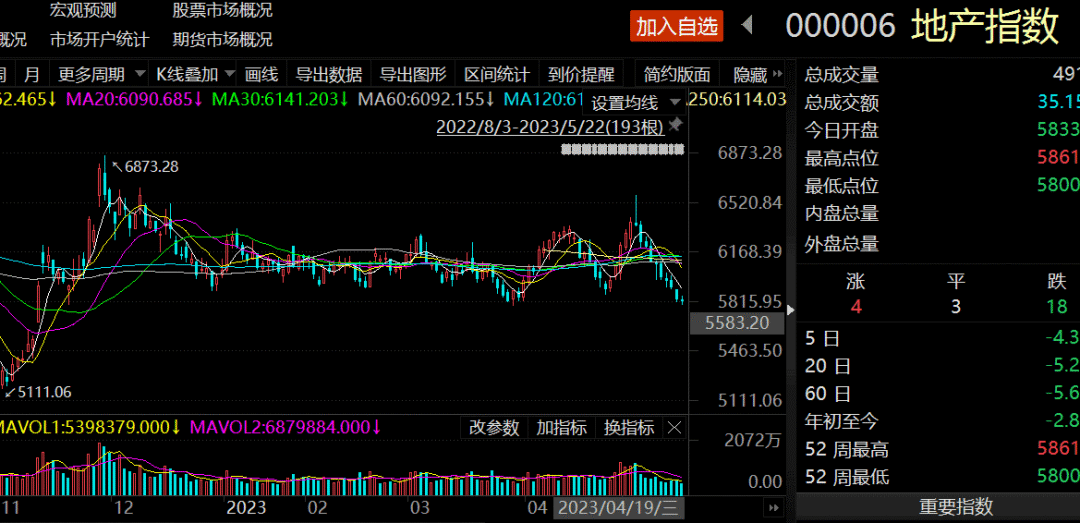Click 导出图形 to export chart image
This screenshot has width=1080, height=523.
(413, 74)
